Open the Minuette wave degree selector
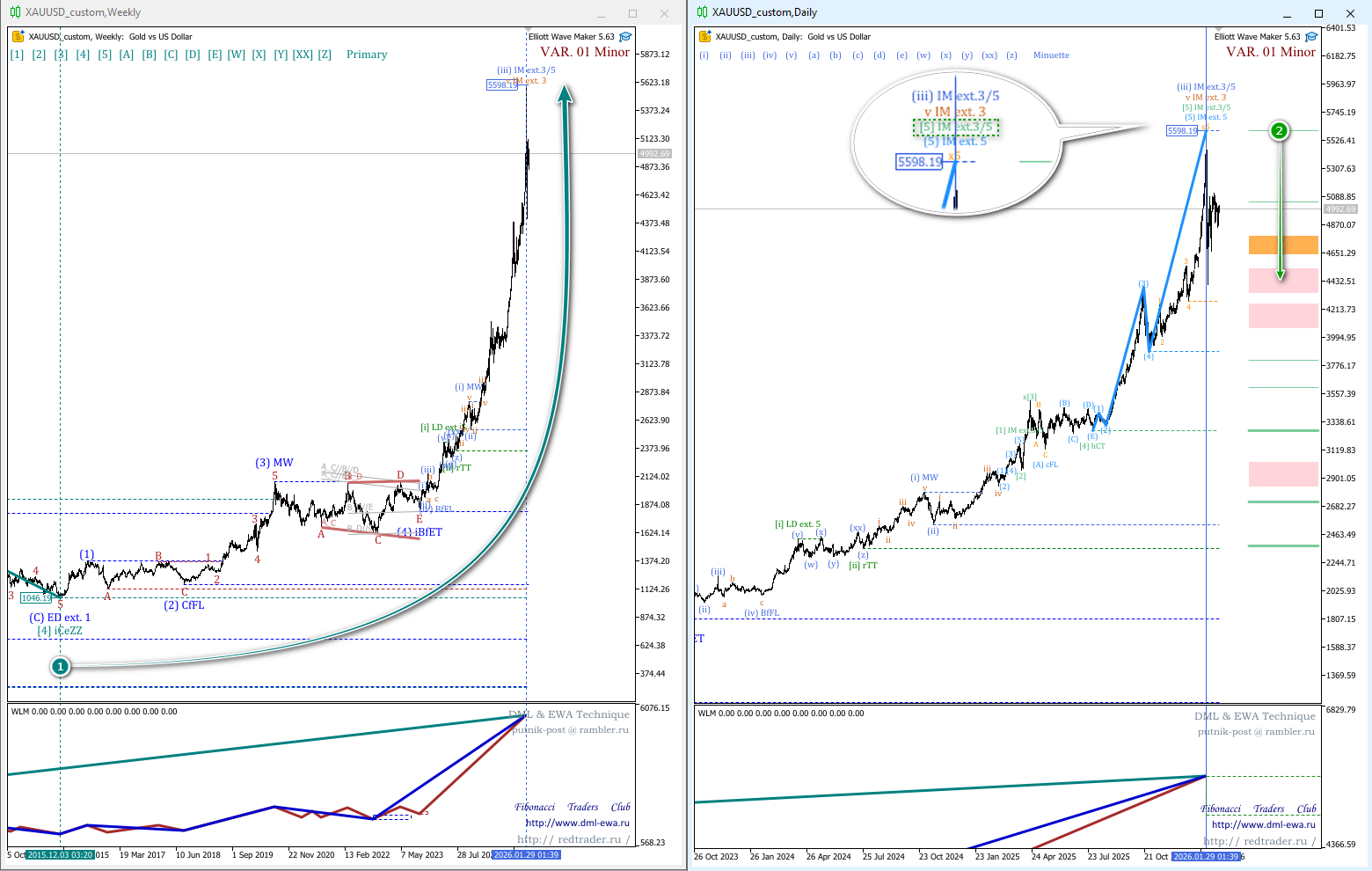 tap(1051, 55)
